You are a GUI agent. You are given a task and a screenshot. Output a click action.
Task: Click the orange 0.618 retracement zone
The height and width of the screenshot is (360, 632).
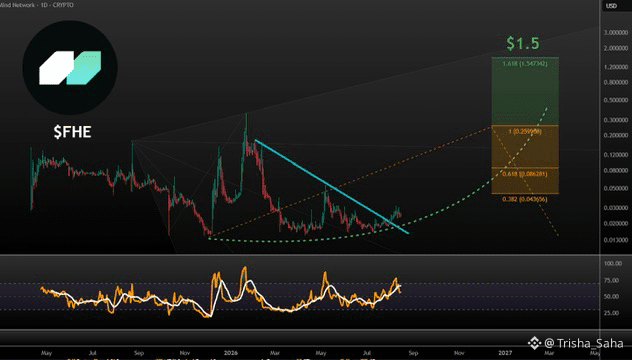pos(525,181)
